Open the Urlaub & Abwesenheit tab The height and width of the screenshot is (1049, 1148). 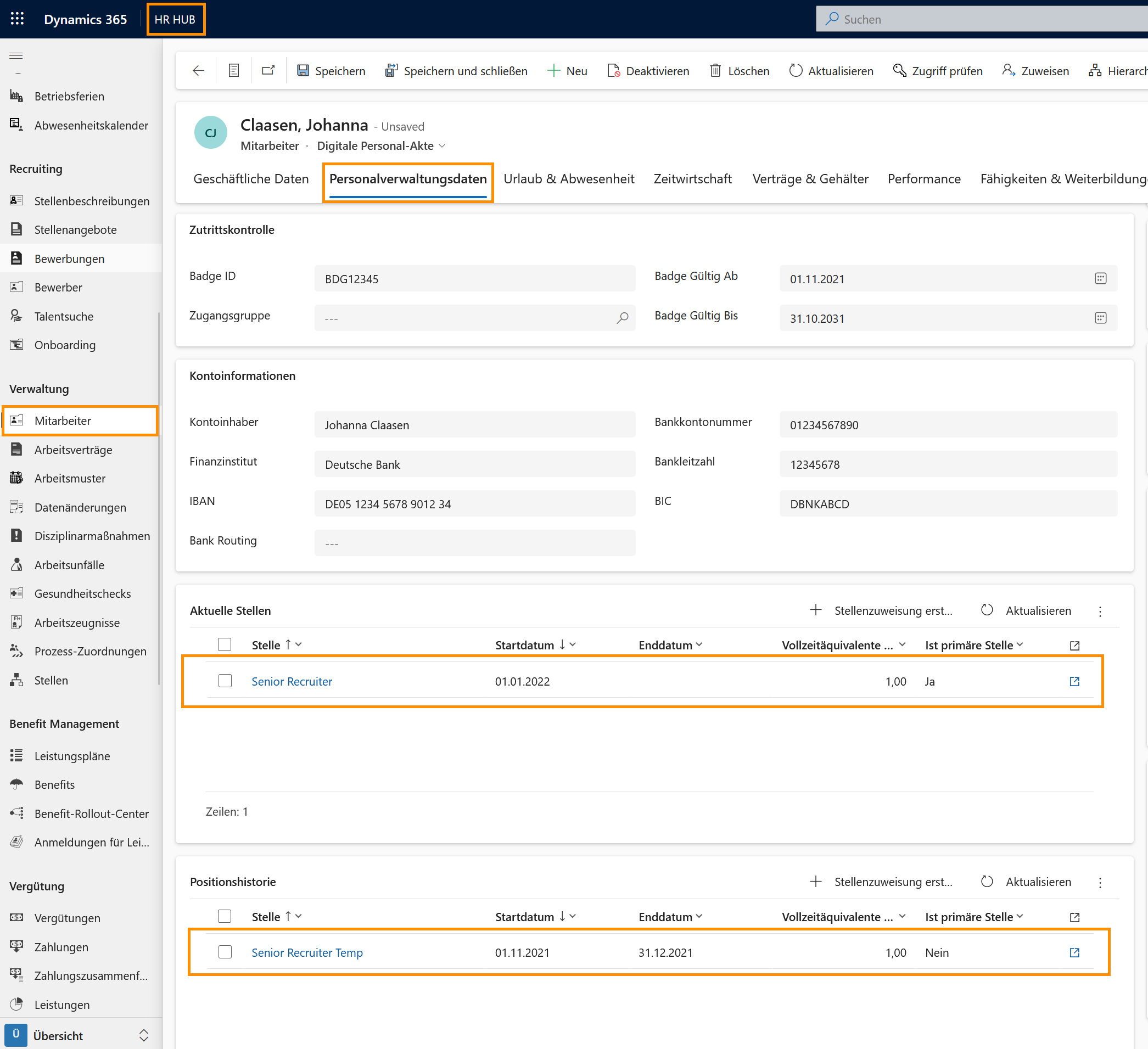click(x=568, y=179)
